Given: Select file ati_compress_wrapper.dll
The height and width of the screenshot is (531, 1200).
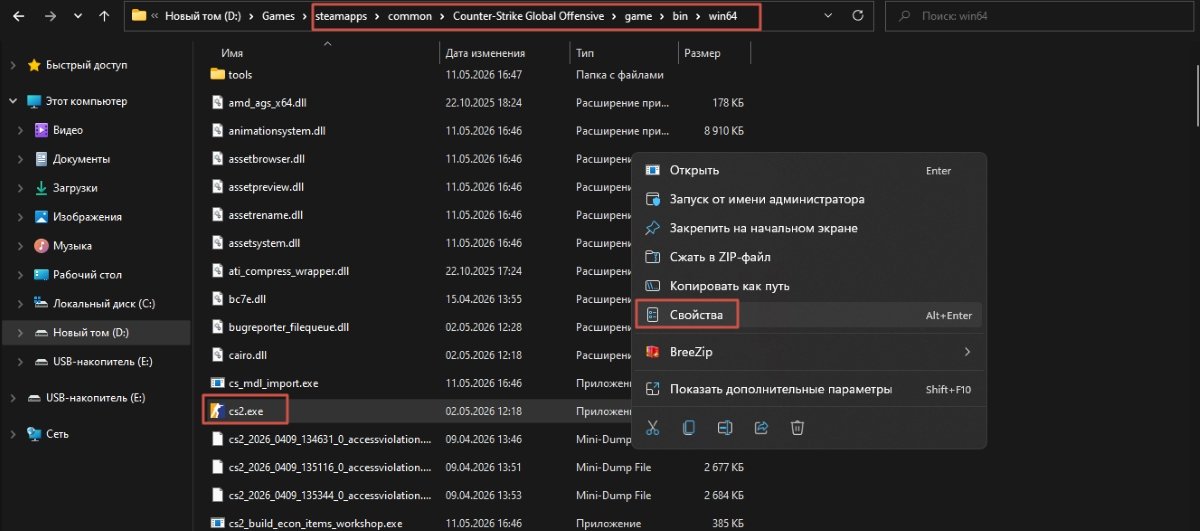Looking at the screenshot, I should pyautogui.click(x=288, y=270).
